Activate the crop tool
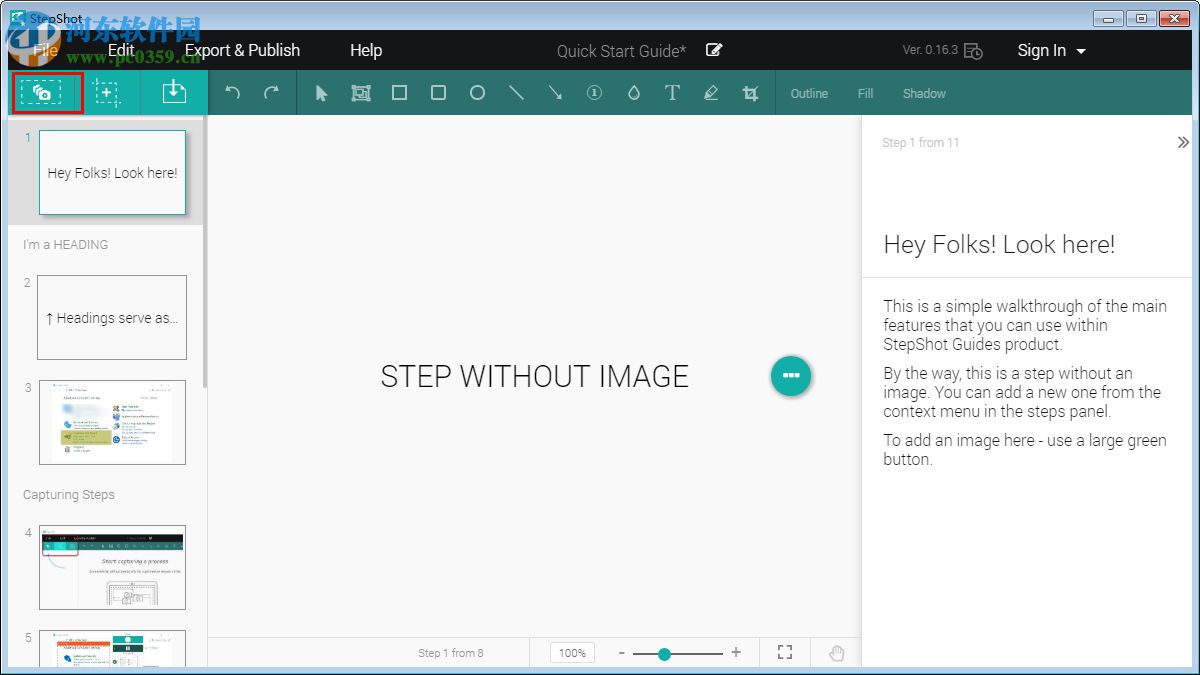 pos(750,93)
